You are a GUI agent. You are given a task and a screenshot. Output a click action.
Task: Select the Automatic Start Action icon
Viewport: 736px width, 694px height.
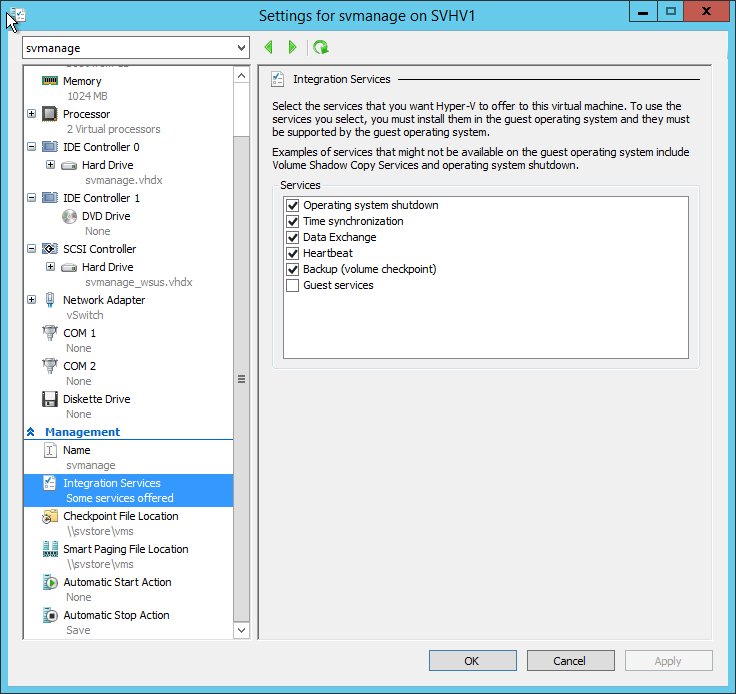[x=51, y=582]
